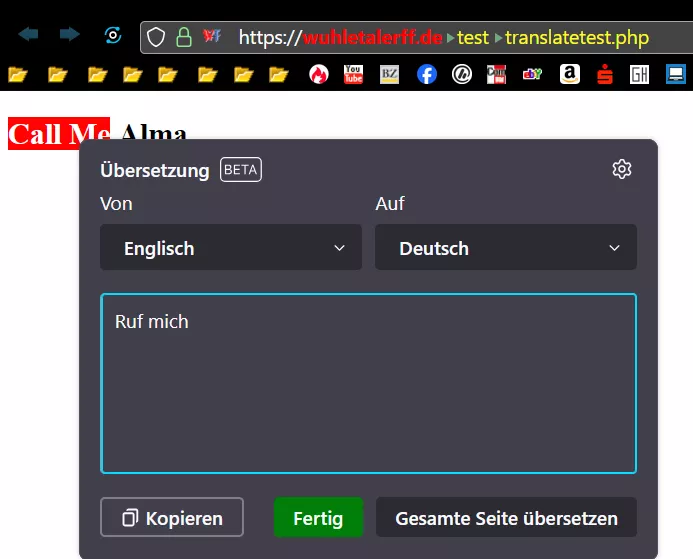
Task: Click the 'Auf' label
Action: (390, 204)
